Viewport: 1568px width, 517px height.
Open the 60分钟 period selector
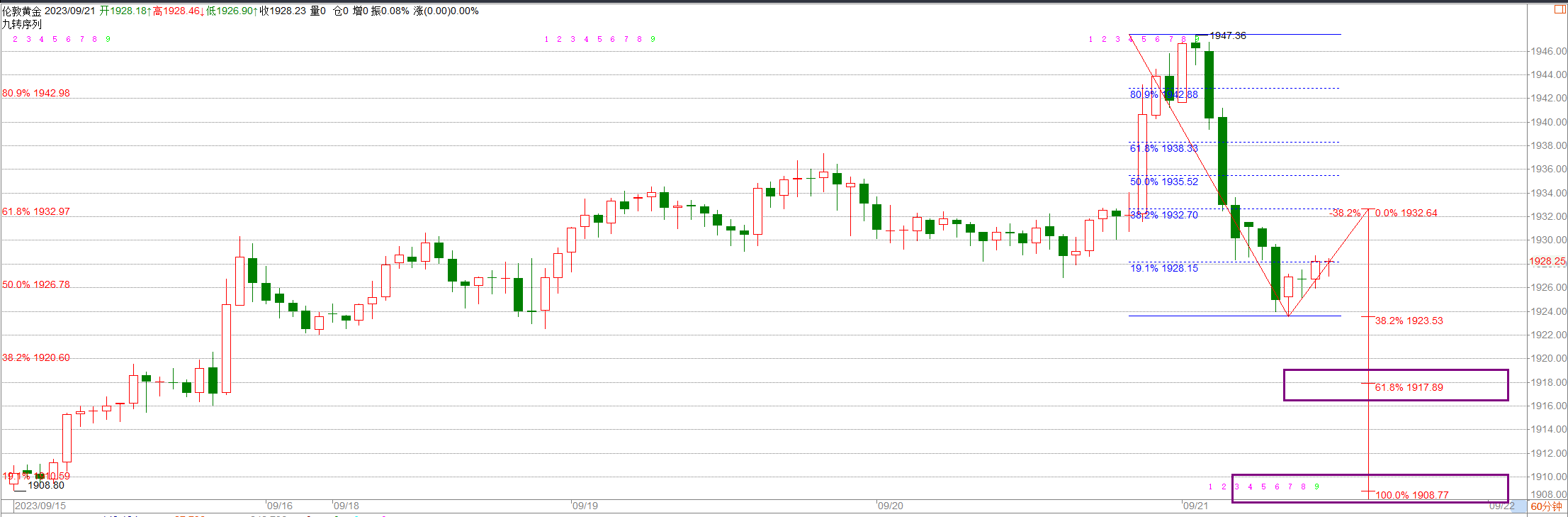pos(1545,506)
